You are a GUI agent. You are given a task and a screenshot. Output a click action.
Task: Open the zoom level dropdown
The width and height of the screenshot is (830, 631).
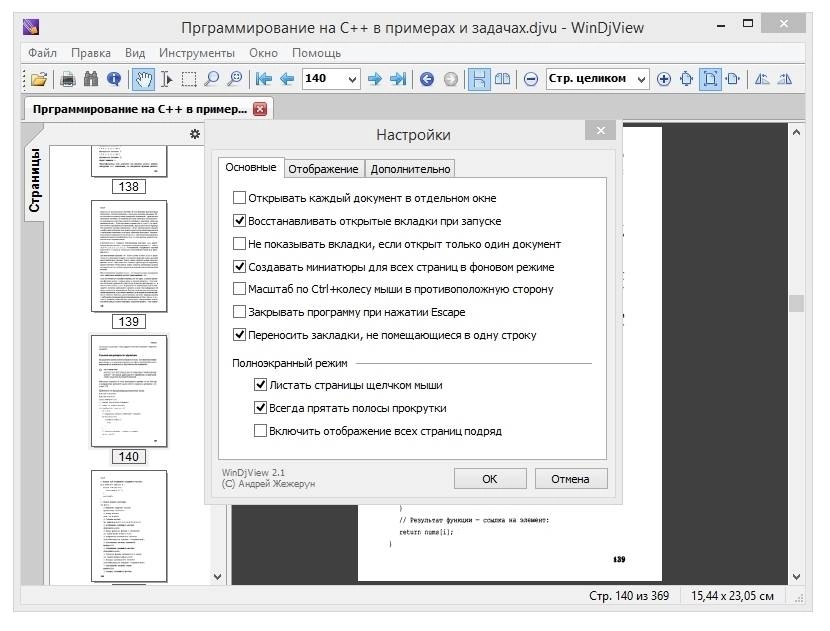pos(641,79)
